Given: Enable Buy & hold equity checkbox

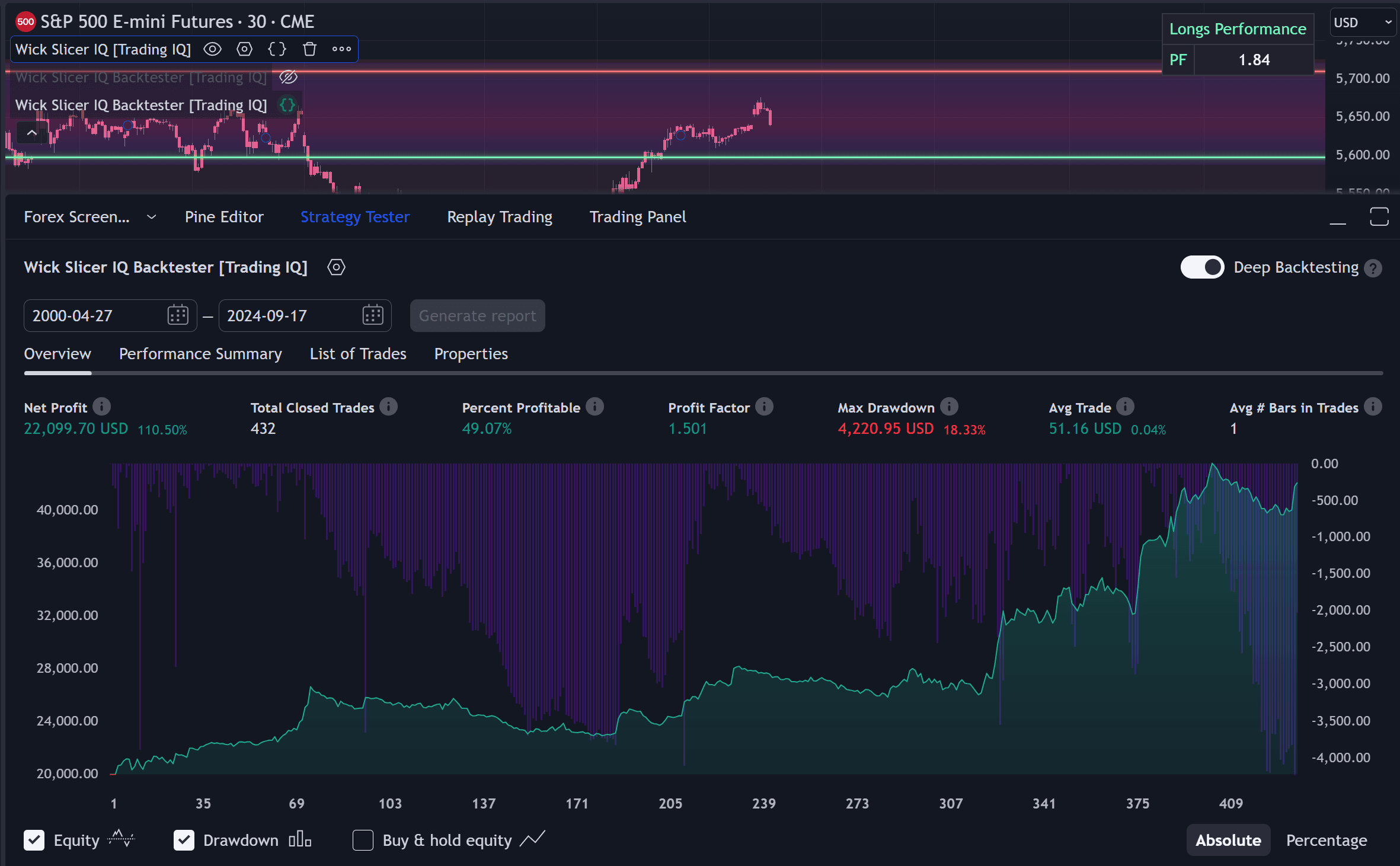Looking at the screenshot, I should pyautogui.click(x=363, y=840).
